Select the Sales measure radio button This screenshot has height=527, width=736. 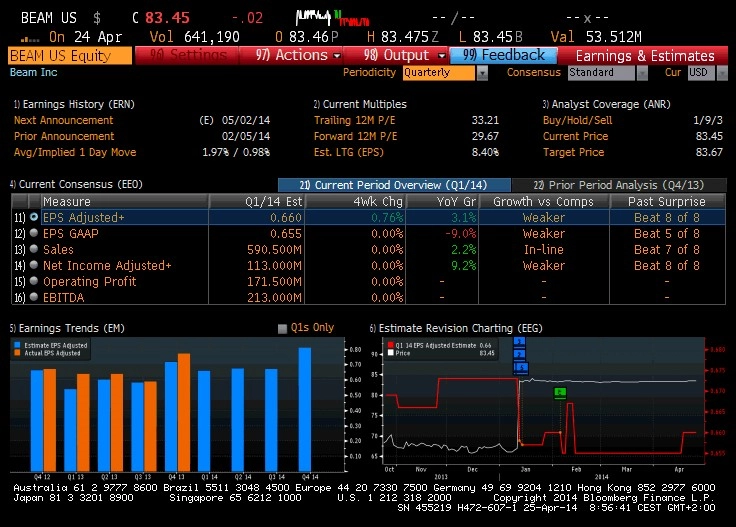tap(34, 249)
